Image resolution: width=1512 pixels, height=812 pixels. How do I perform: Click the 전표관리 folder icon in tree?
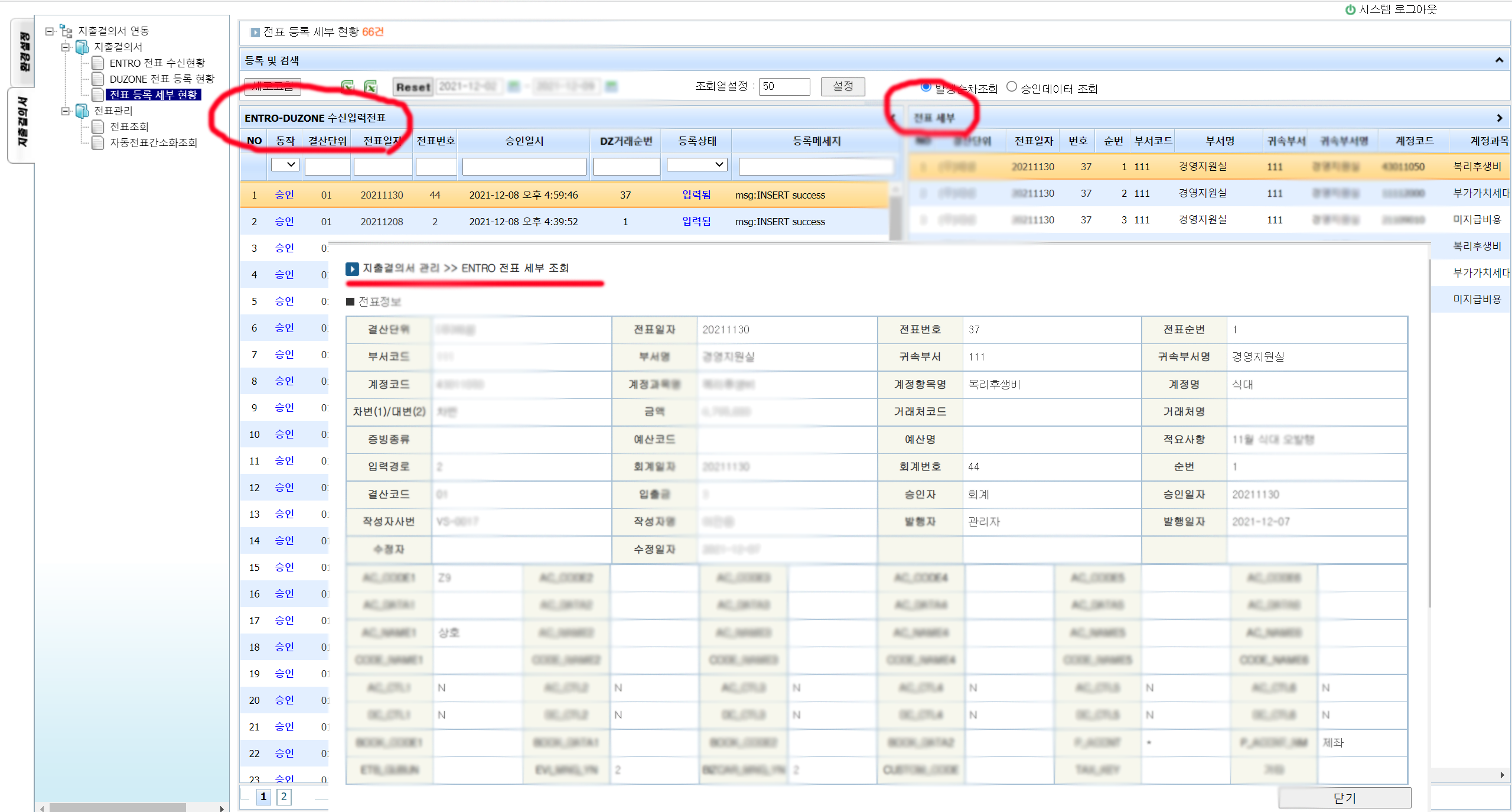click(x=83, y=111)
